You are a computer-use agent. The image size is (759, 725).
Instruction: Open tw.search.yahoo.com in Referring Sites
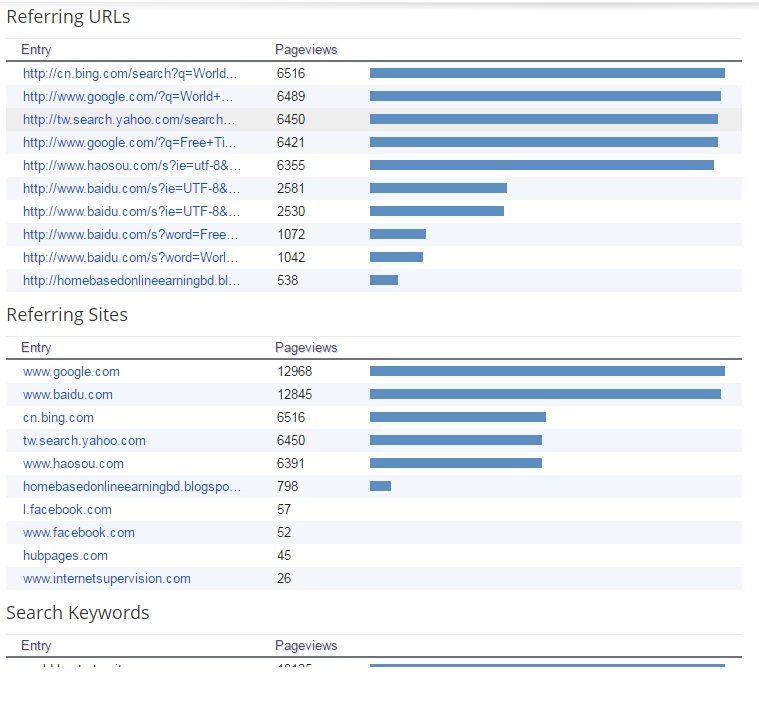tap(84, 440)
